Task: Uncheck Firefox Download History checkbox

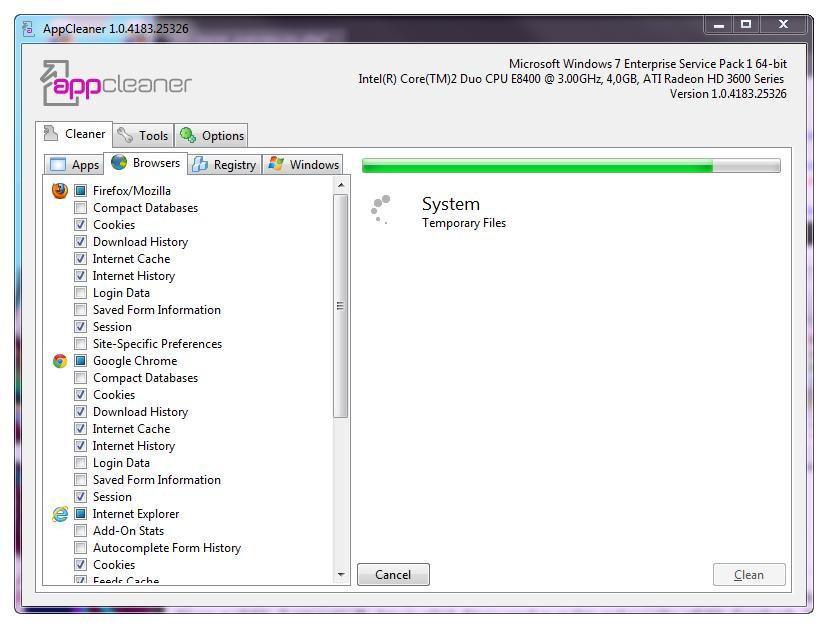Action: click(80, 241)
